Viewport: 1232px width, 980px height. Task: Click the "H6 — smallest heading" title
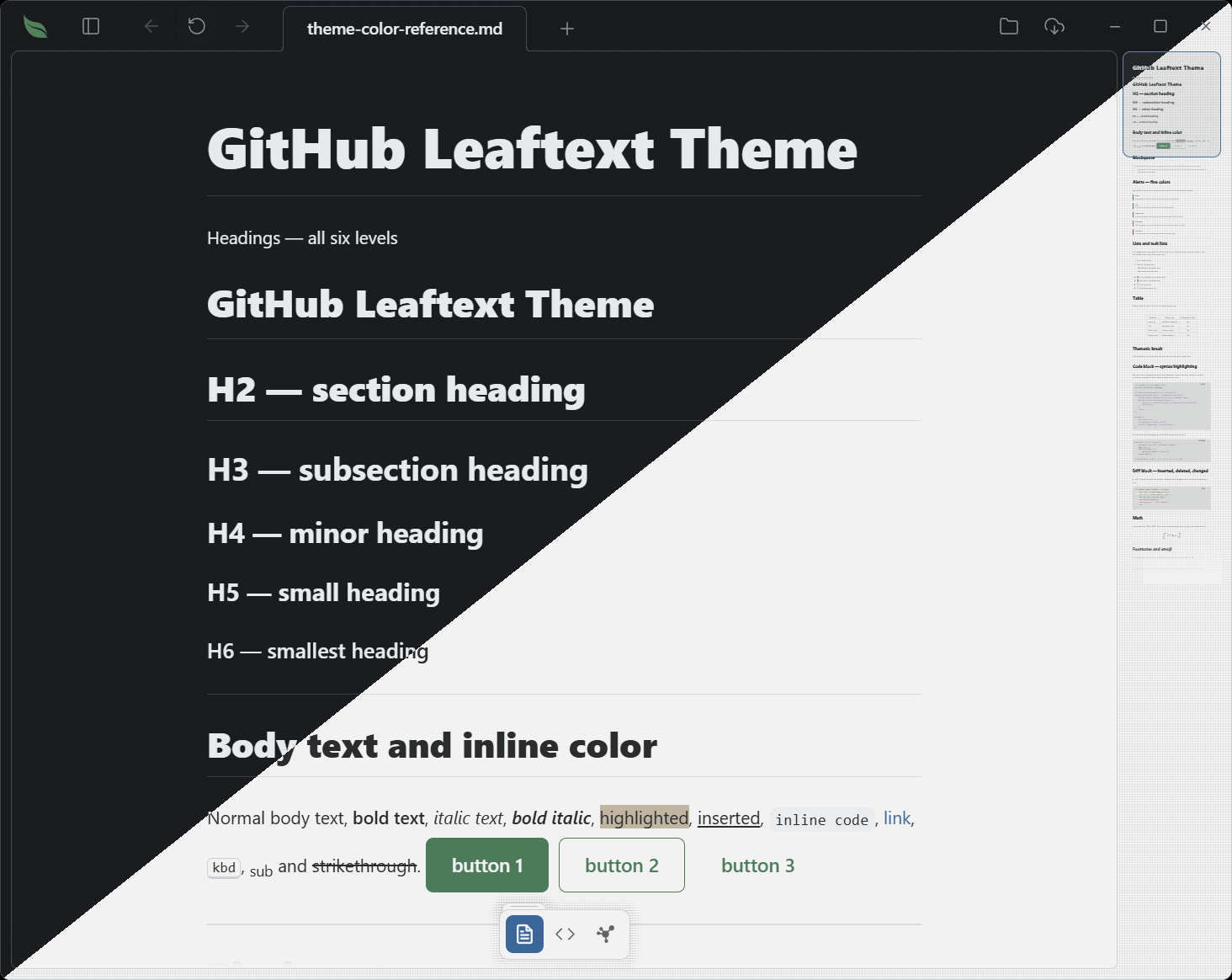pyautogui.click(x=317, y=652)
